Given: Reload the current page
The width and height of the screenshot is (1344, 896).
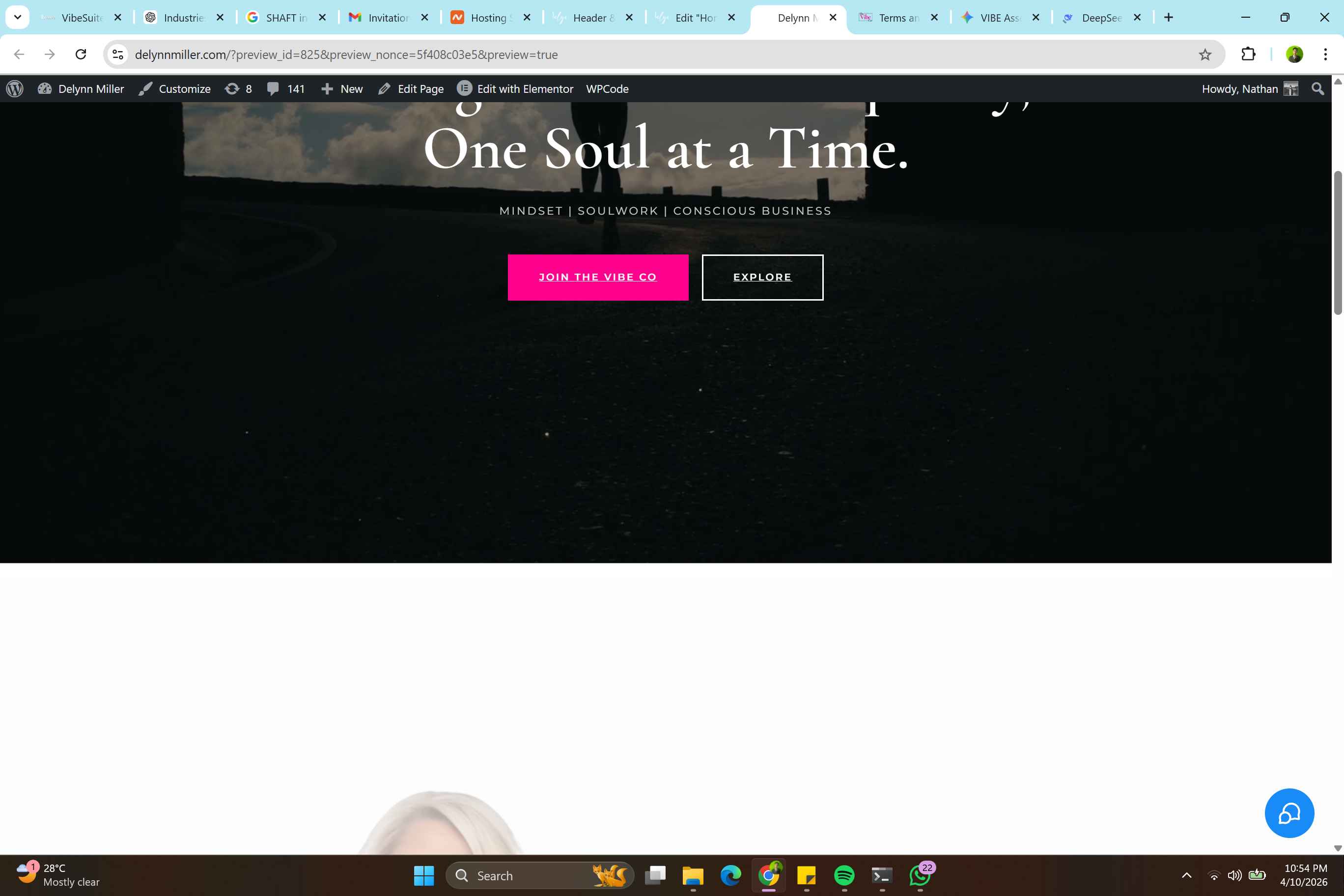Looking at the screenshot, I should tap(81, 55).
